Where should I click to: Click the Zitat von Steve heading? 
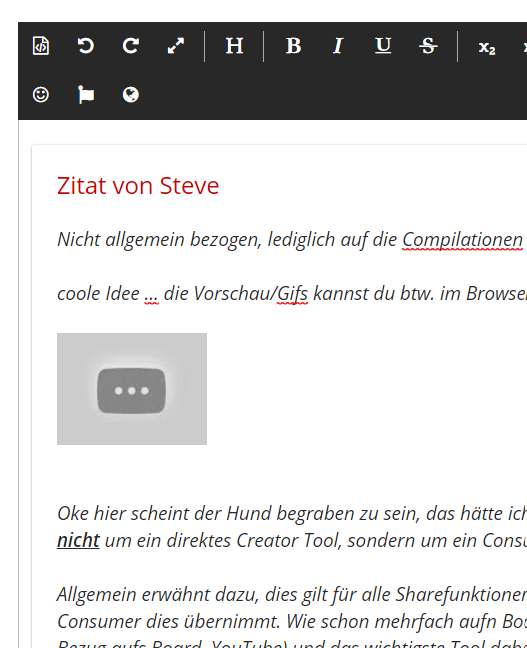138,186
